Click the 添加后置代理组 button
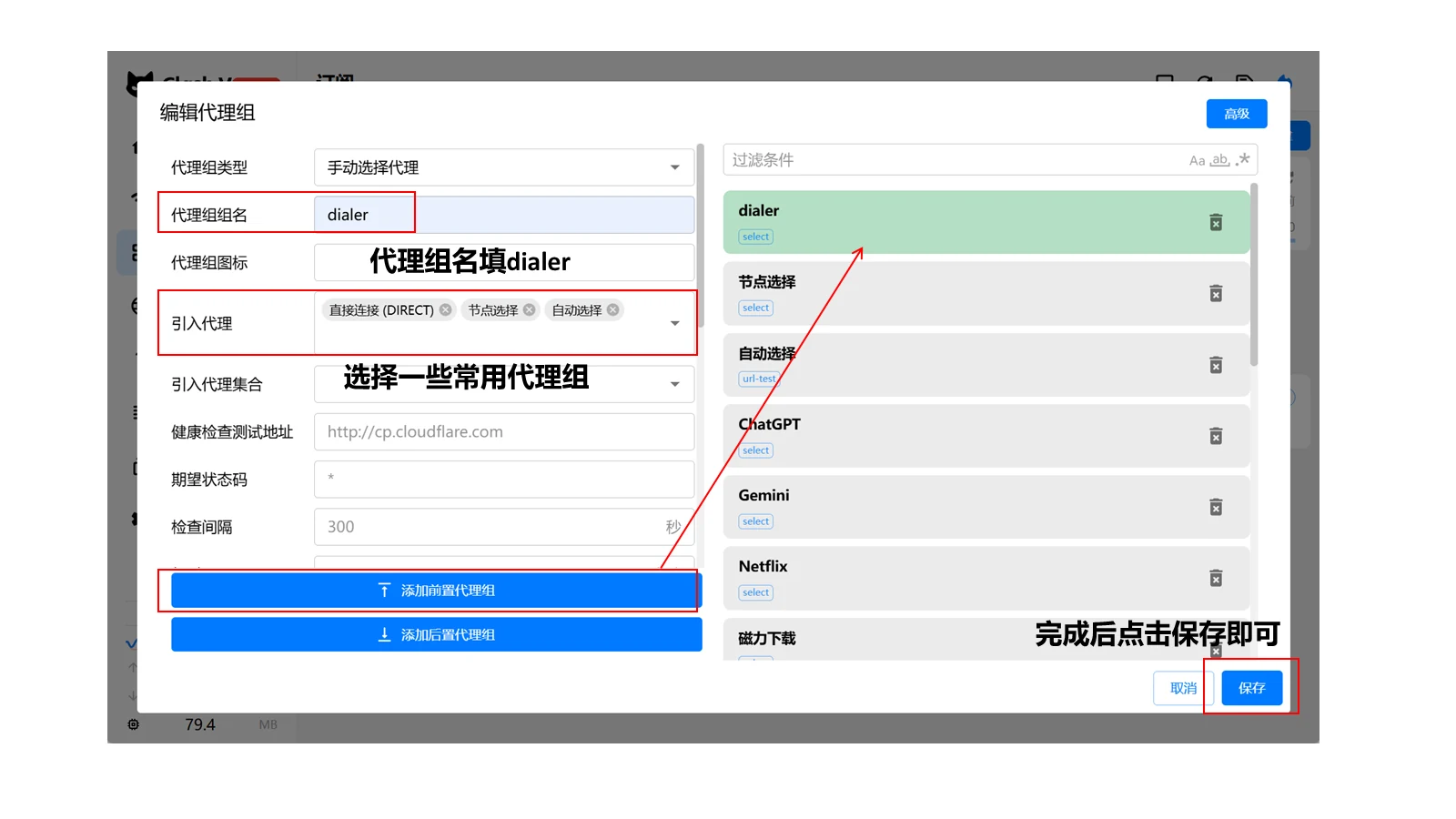1456x819 pixels. click(437, 634)
